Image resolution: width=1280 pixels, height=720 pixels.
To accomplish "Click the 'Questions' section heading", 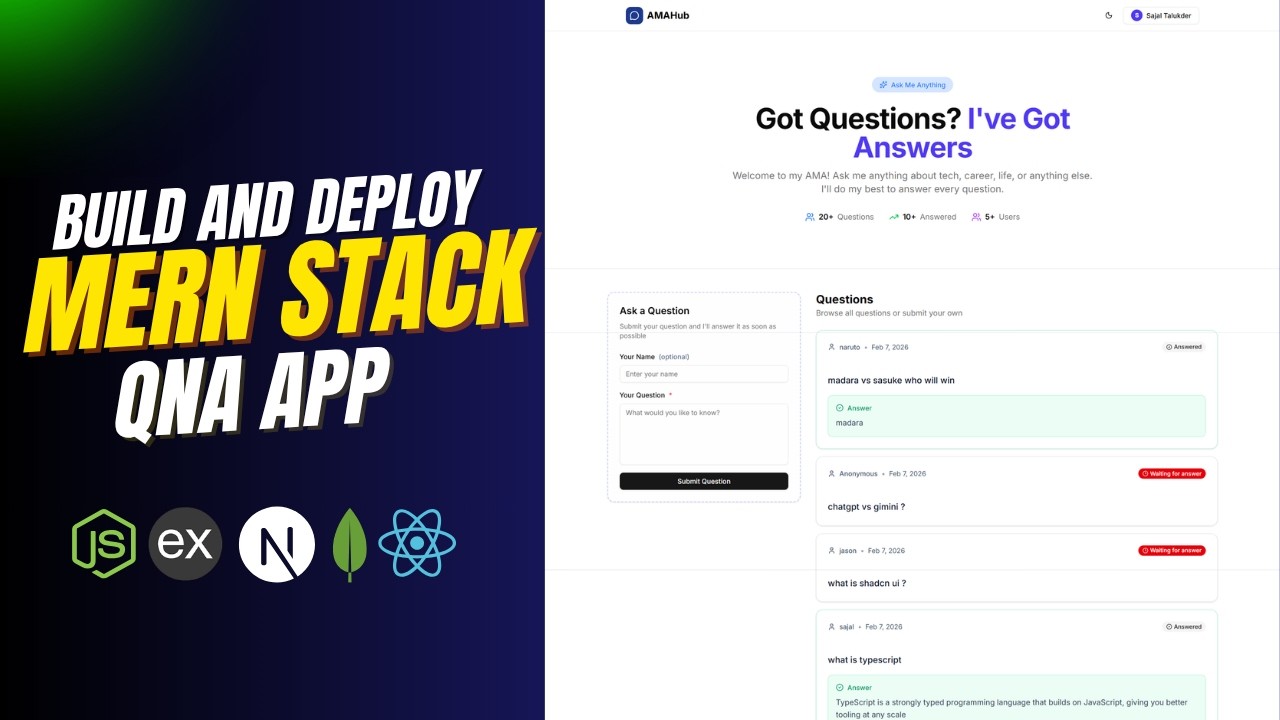I will tap(845, 299).
